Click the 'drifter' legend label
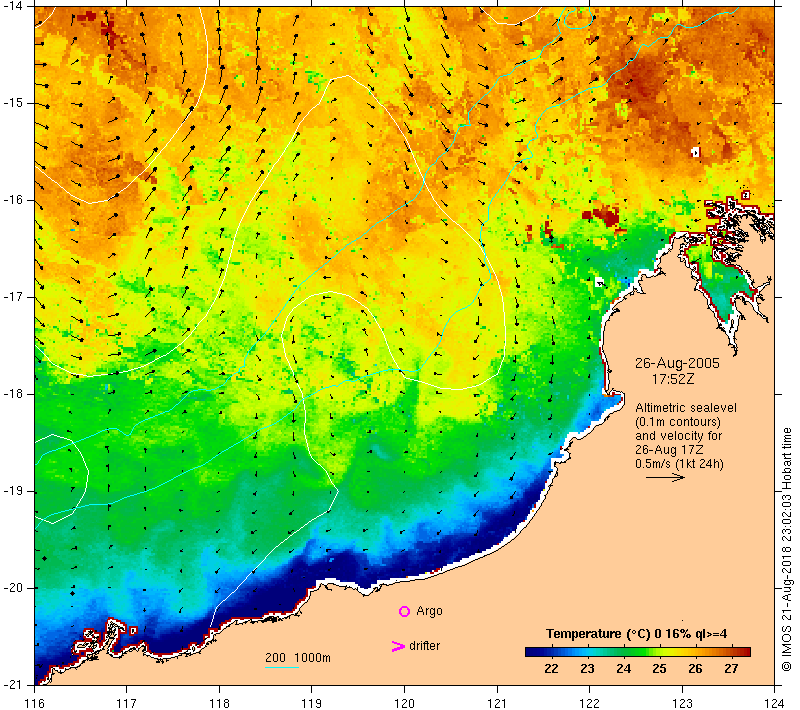 (424, 646)
